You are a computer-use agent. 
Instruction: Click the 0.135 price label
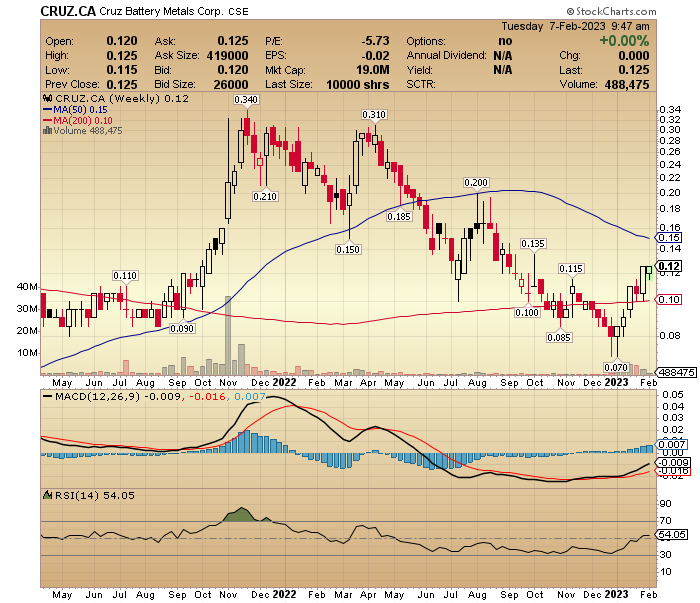pyautogui.click(x=533, y=244)
